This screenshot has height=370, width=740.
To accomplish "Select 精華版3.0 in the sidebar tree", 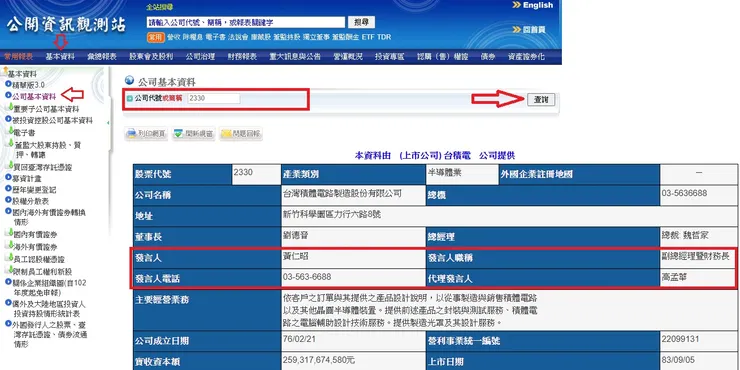I will [28, 84].
